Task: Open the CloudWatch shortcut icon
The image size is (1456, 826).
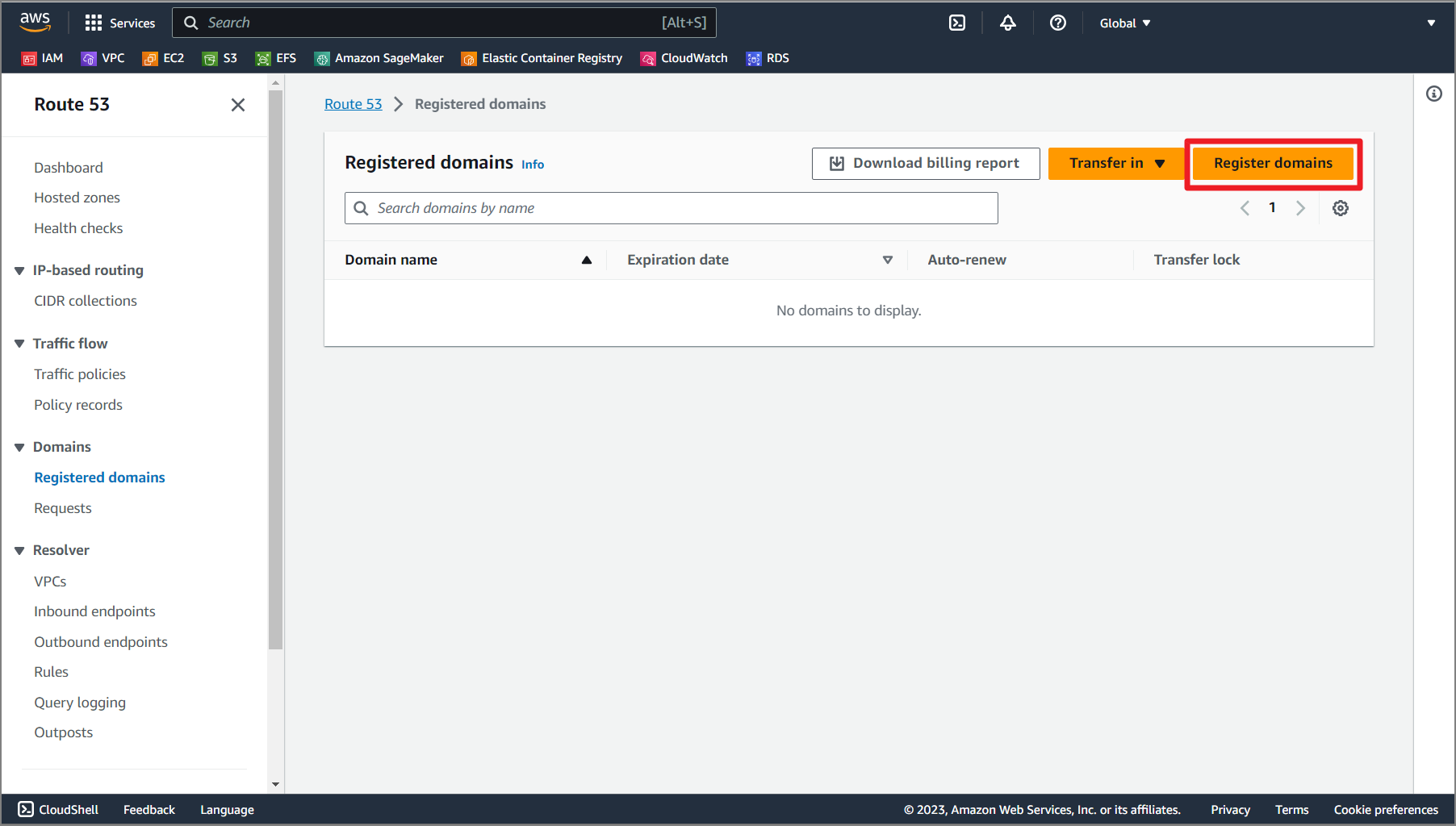Action: coord(648,58)
